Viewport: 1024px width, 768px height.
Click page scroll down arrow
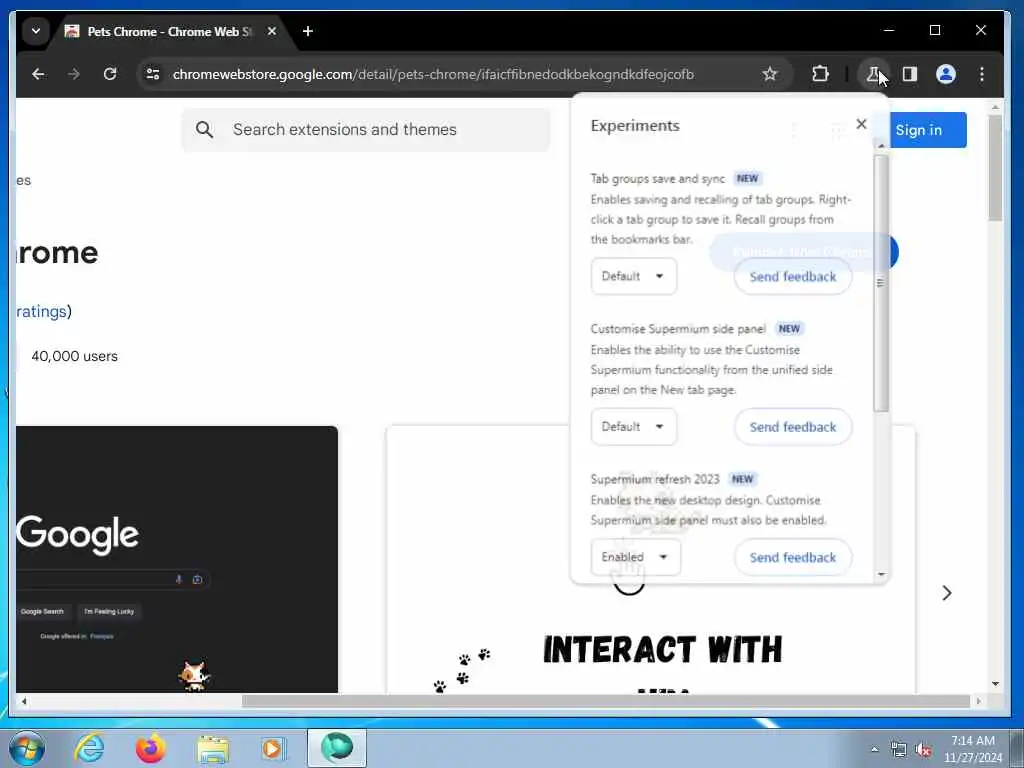click(x=995, y=684)
